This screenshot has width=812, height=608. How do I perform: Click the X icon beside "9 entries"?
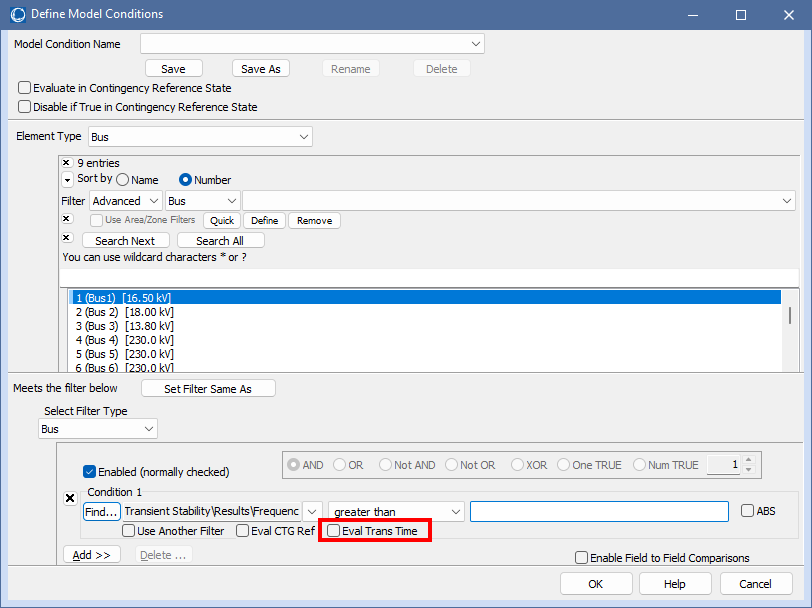click(x=67, y=162)
